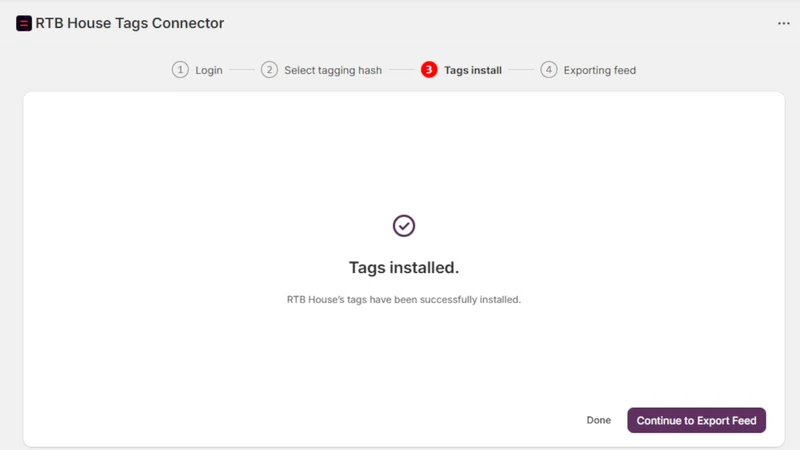Image resolution: width=800 pixels, height=450 pixels.
Task: Click the step 1 circle icon
Action: click(x=180, y=70)
